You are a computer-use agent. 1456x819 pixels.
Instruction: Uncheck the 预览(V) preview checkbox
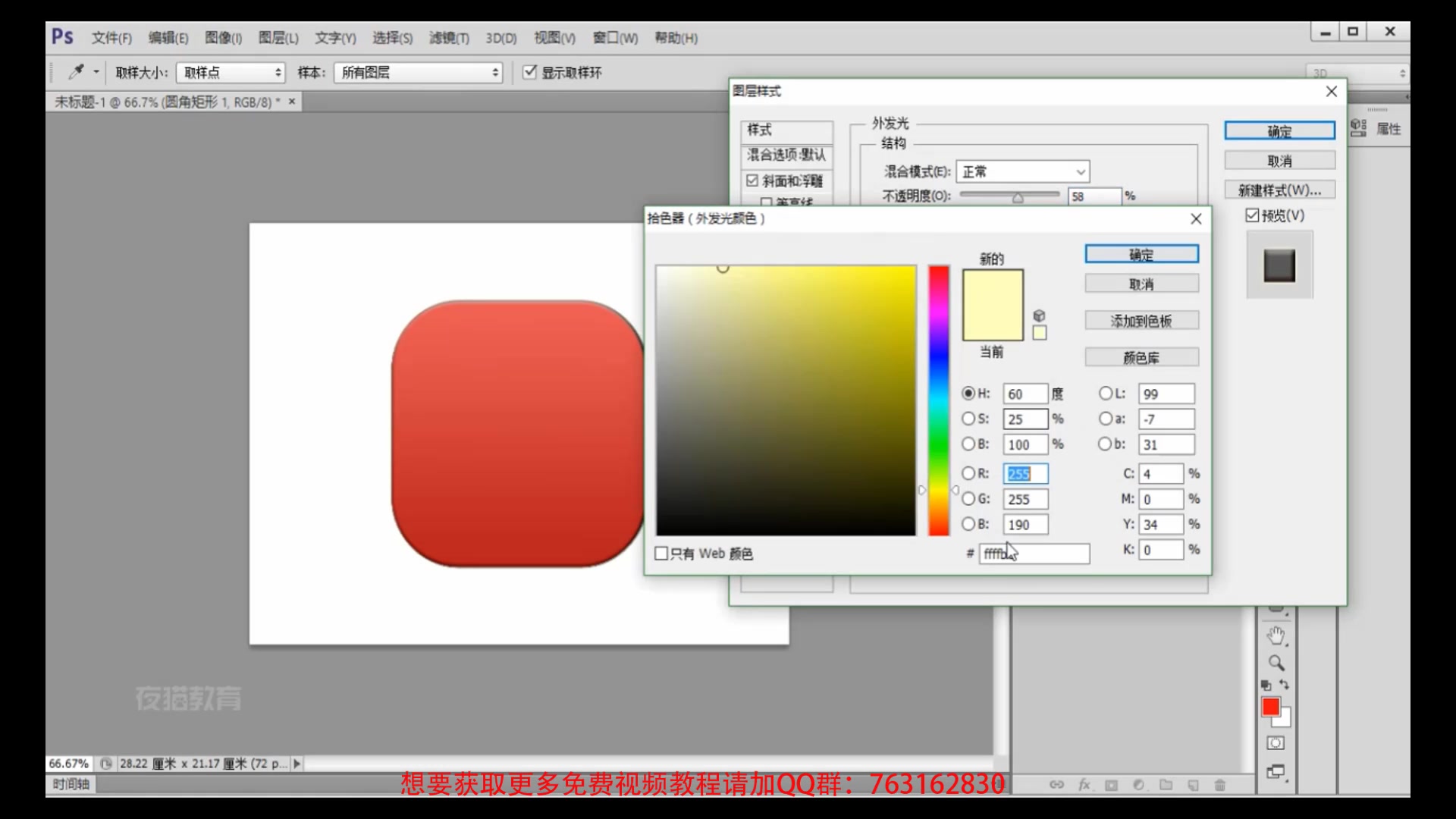tap(1252, 215)
